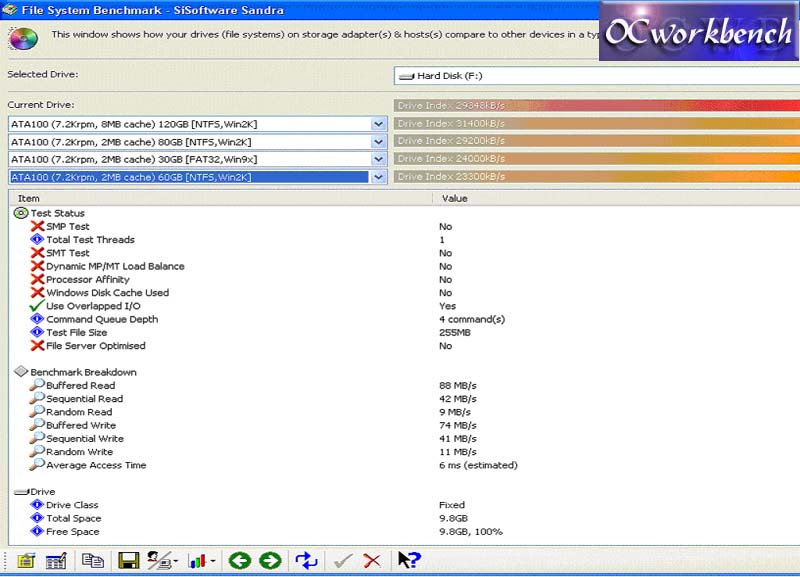Select the Drive Class row
This screenshot has width=800, height=577.
tap(404, 505)
